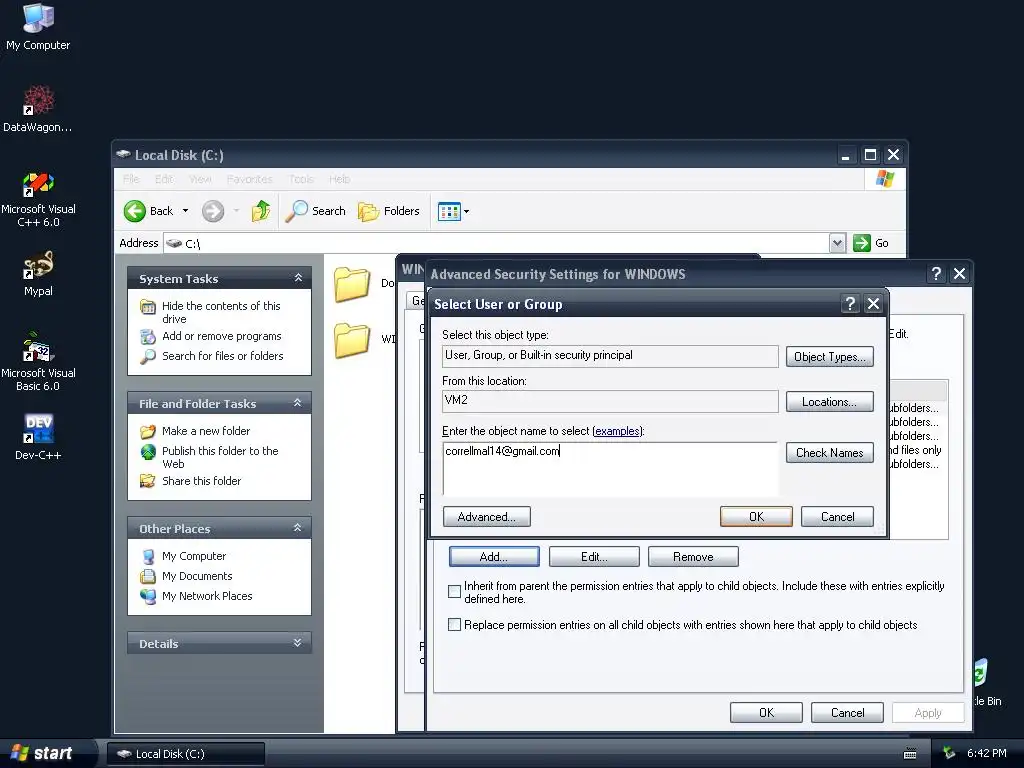Click the Add button in Advanced Security
Viewport: 1024px width, 768px height.
(494, 556)
